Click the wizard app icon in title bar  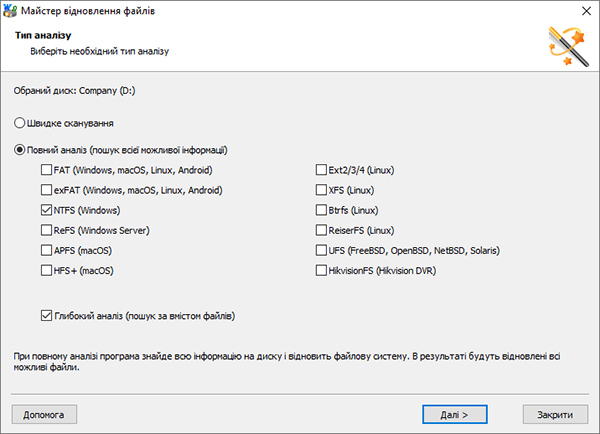pyautogui.click(x=10, y=10)
